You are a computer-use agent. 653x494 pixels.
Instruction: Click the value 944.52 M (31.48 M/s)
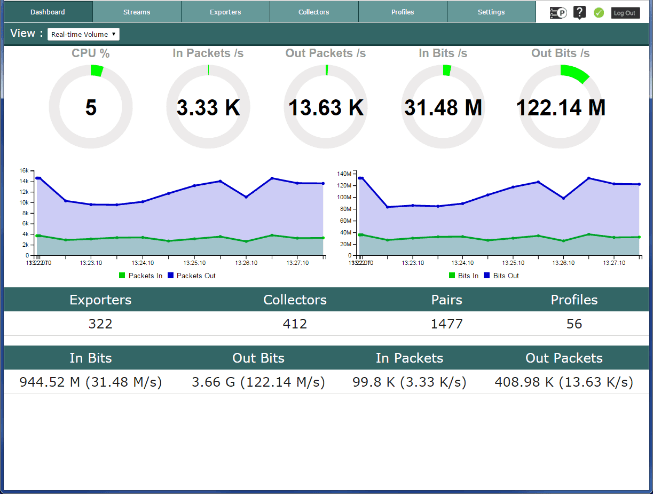point(90,382)
